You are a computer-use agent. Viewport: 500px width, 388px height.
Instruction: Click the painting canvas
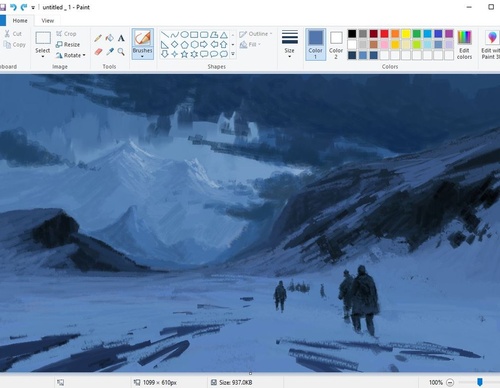coord(250,223)
